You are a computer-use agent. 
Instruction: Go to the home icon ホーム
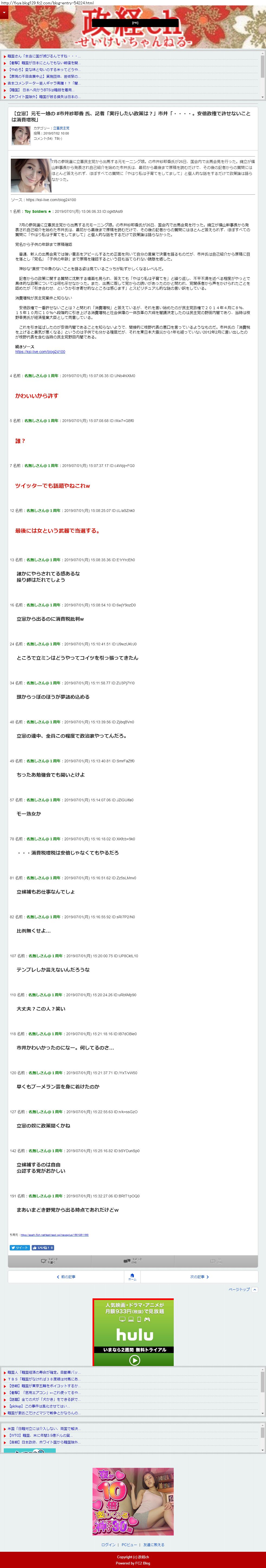point(132,1276)
